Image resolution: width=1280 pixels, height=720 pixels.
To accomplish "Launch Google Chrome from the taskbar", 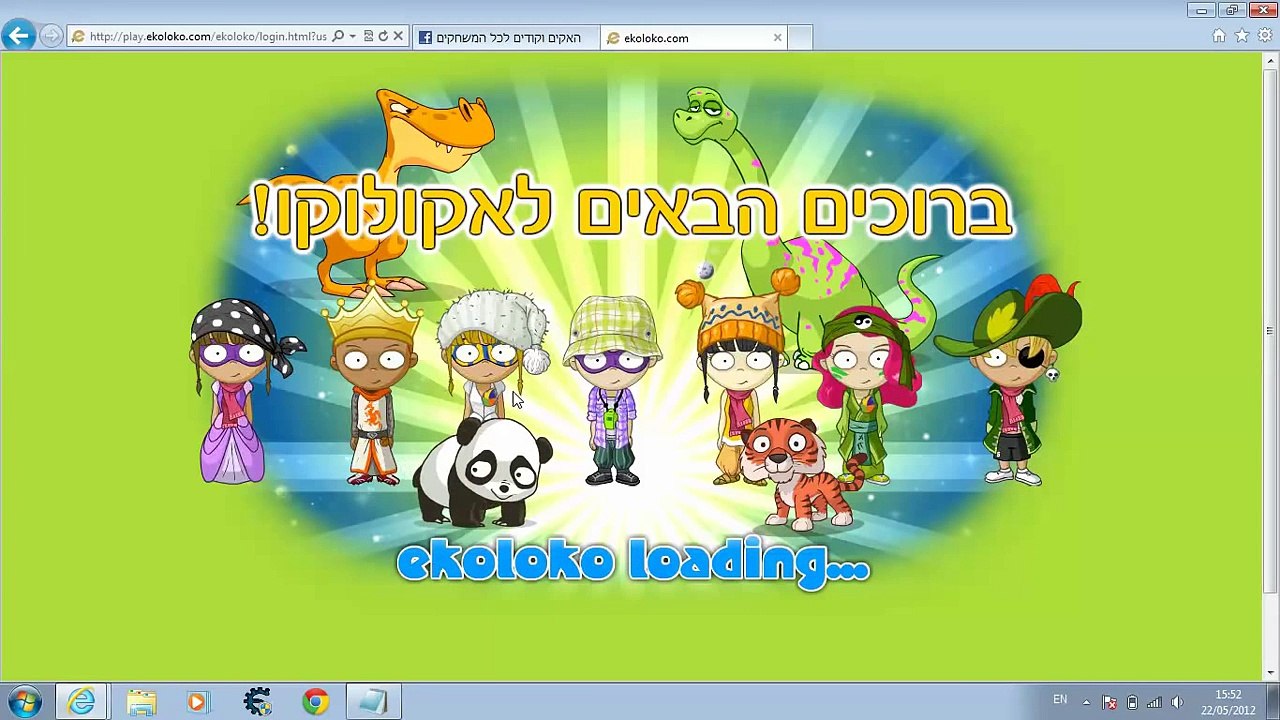I will pyautogui.click(x=316, y=702).
